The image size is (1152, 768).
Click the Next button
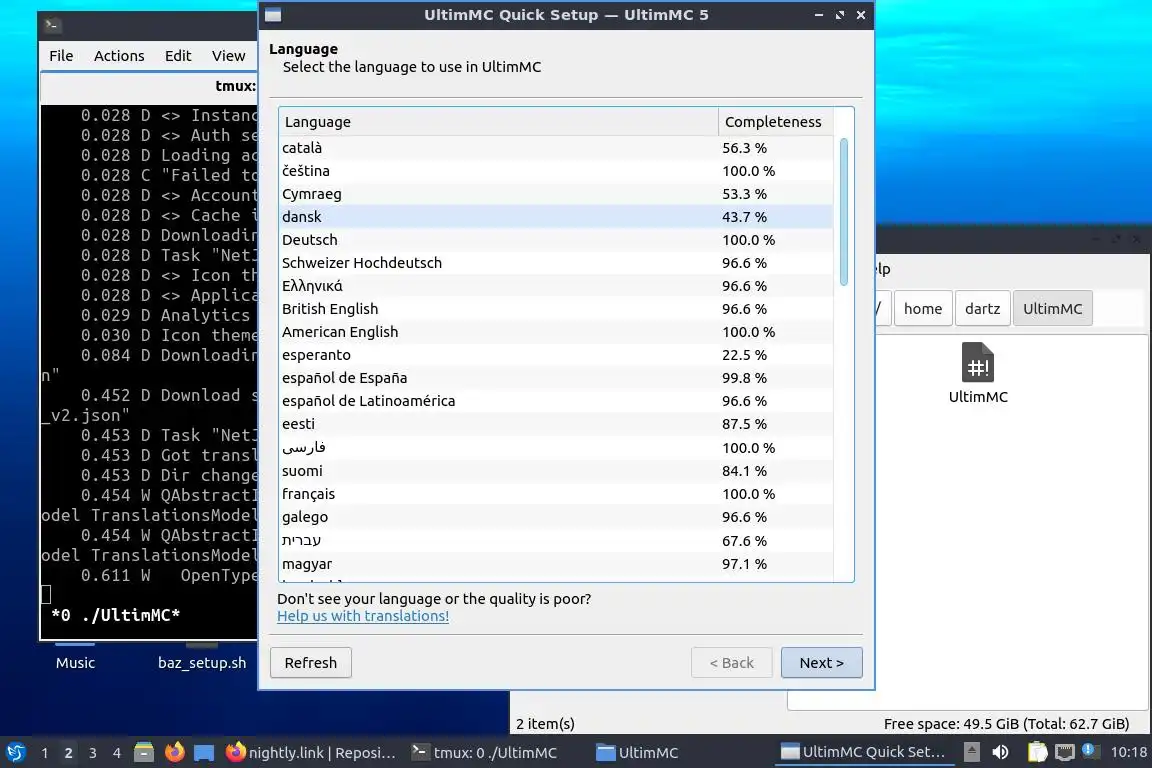tap(821, 663)
